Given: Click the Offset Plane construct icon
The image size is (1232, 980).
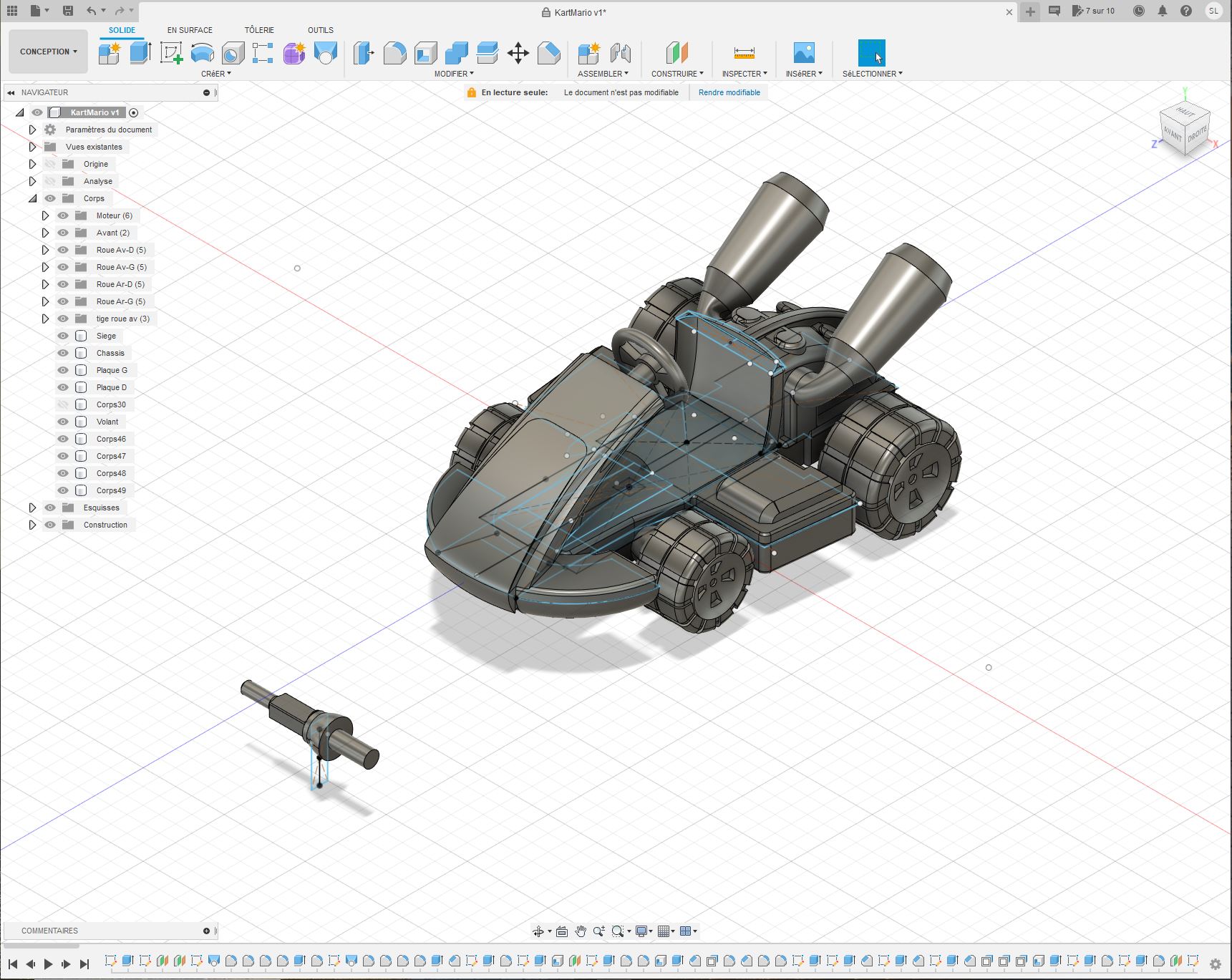Looking at the screenshot, I should 676,53.
